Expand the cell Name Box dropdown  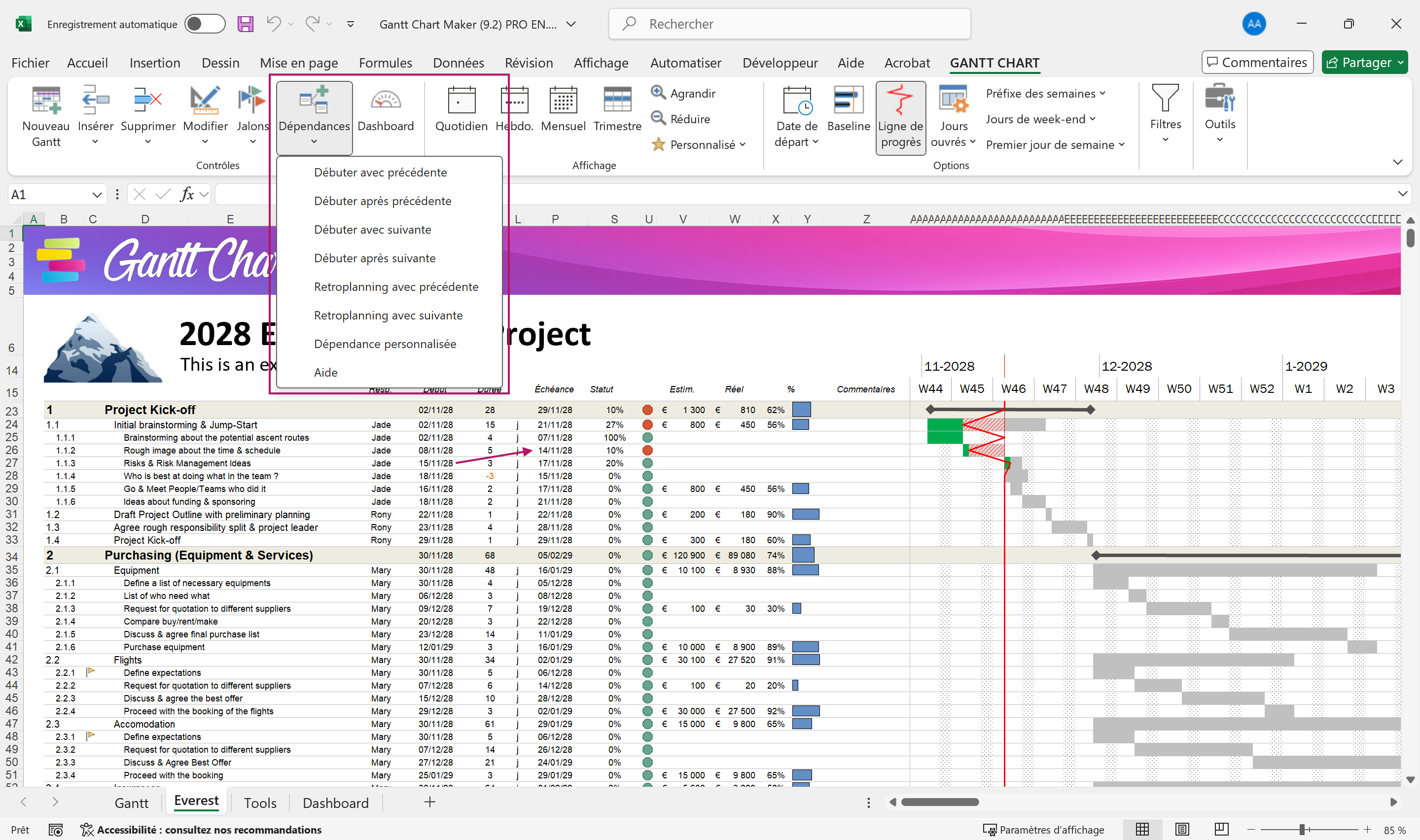tap(97, 195)
